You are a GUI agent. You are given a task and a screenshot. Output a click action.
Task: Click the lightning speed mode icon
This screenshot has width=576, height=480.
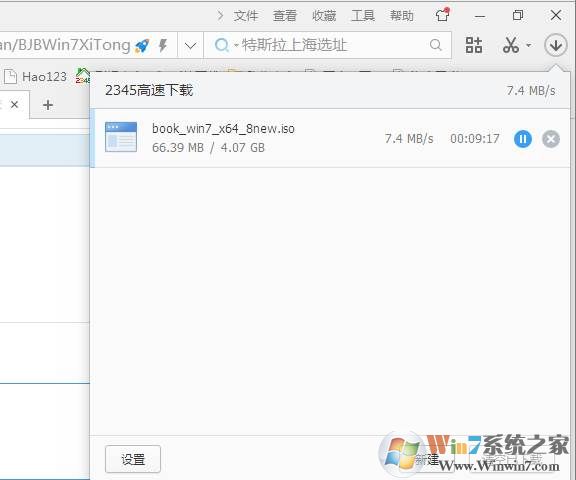pos(162,46)
